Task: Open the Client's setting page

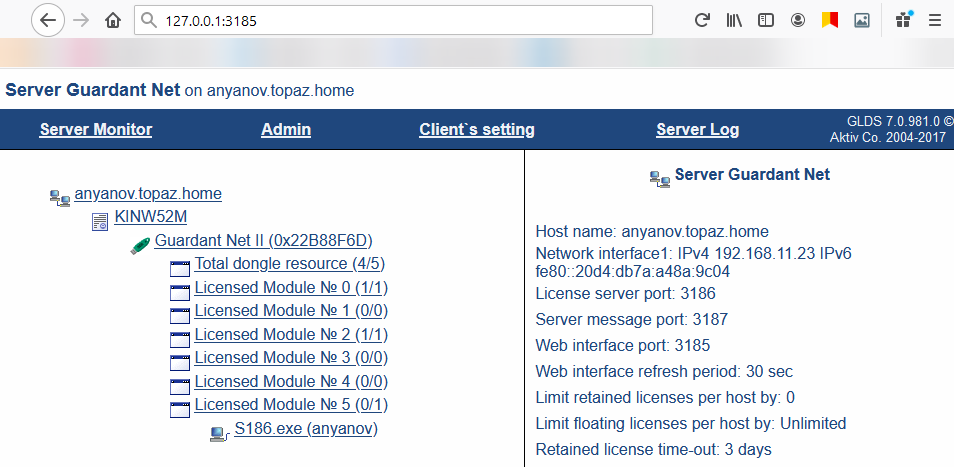Action: click(x=477, y=129)
